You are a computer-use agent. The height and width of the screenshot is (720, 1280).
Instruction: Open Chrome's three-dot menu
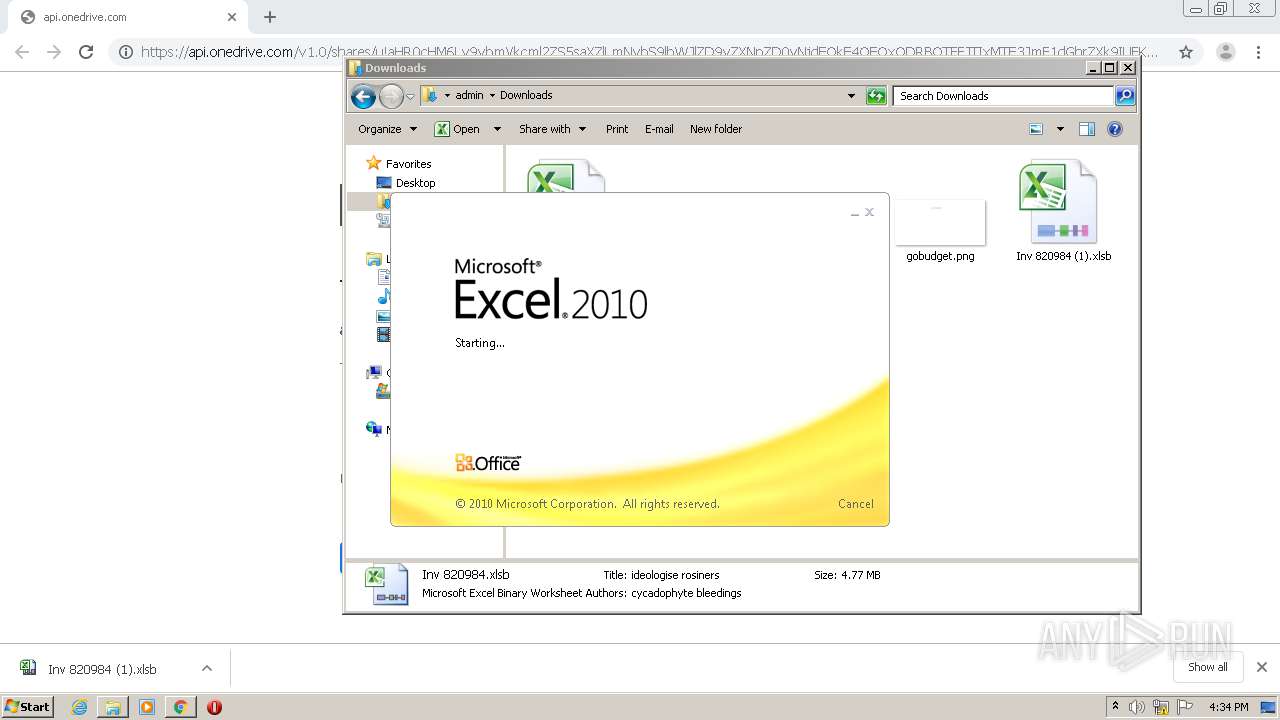(1256, 52)
